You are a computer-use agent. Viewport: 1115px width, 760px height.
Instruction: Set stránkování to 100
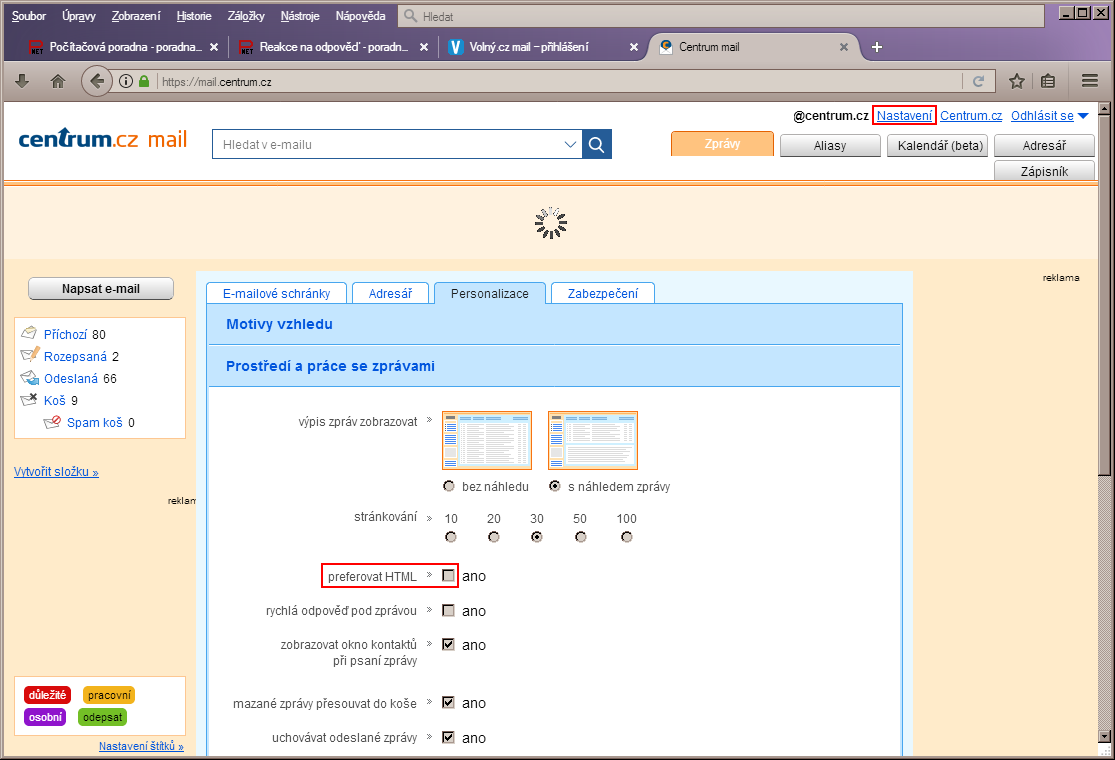pos(626,537)
